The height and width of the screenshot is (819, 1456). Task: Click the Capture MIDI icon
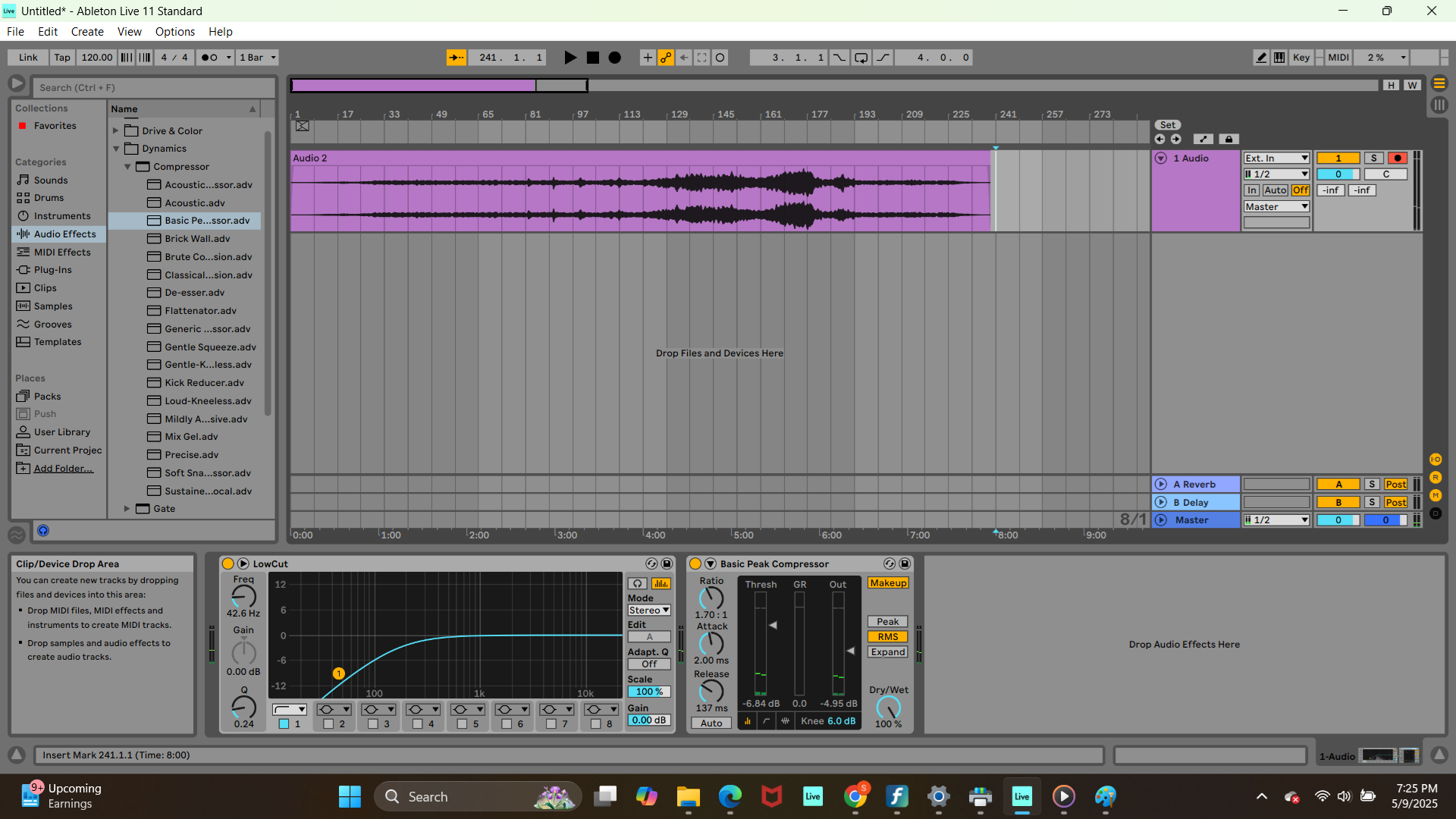click(702, 58)
